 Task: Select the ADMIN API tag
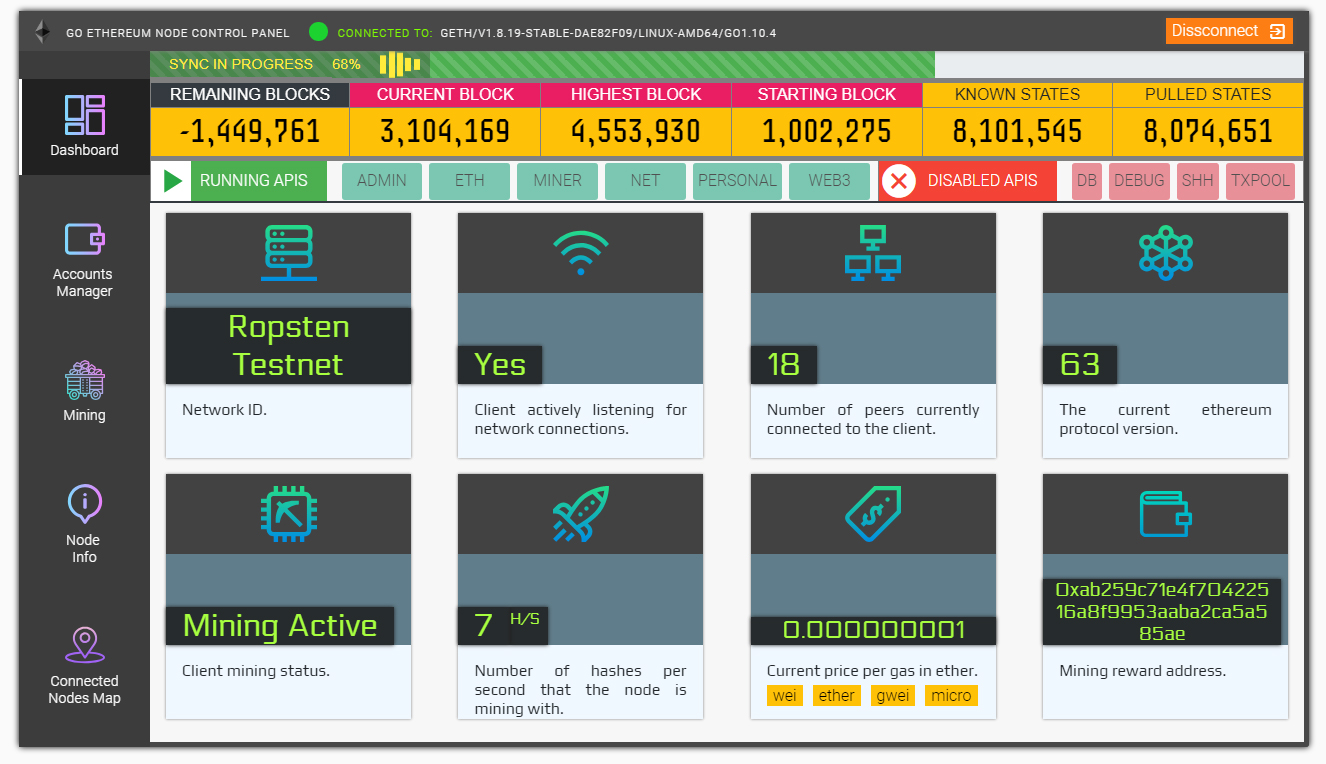pyautogui.click(x=382, y=181)
